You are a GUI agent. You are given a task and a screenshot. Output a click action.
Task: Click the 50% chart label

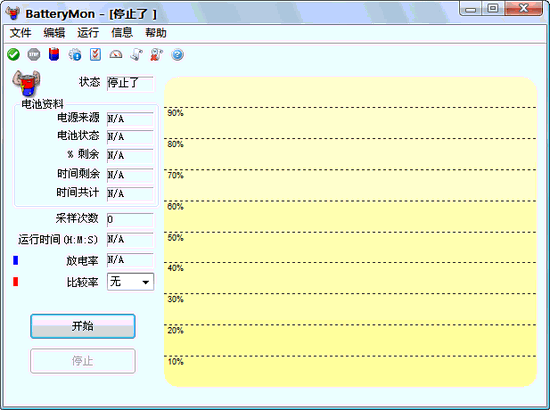coord(175,237)
